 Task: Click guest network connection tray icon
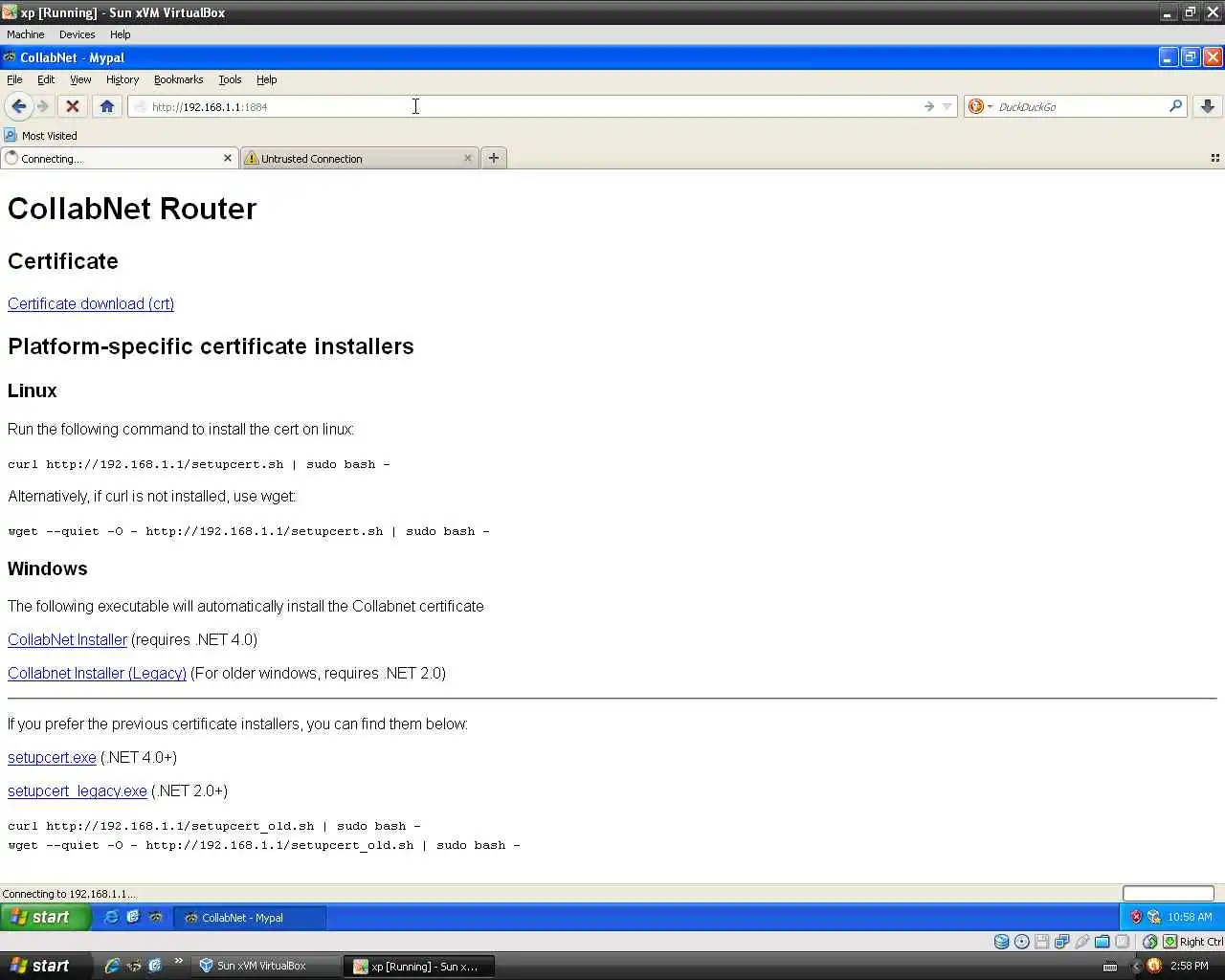pos(1154,917)
